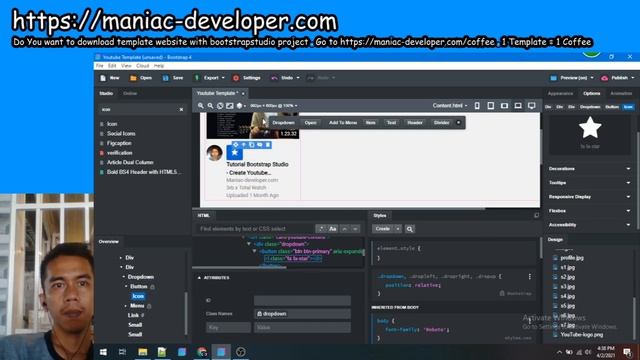Click the star icon preview in options
This screenshot has width=640, height=360.
(x=590, y=128)
